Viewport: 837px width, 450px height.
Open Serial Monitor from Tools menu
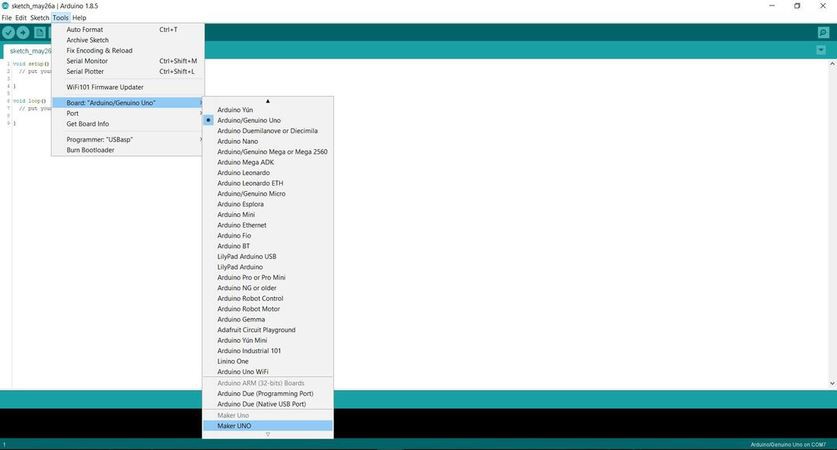128,61
